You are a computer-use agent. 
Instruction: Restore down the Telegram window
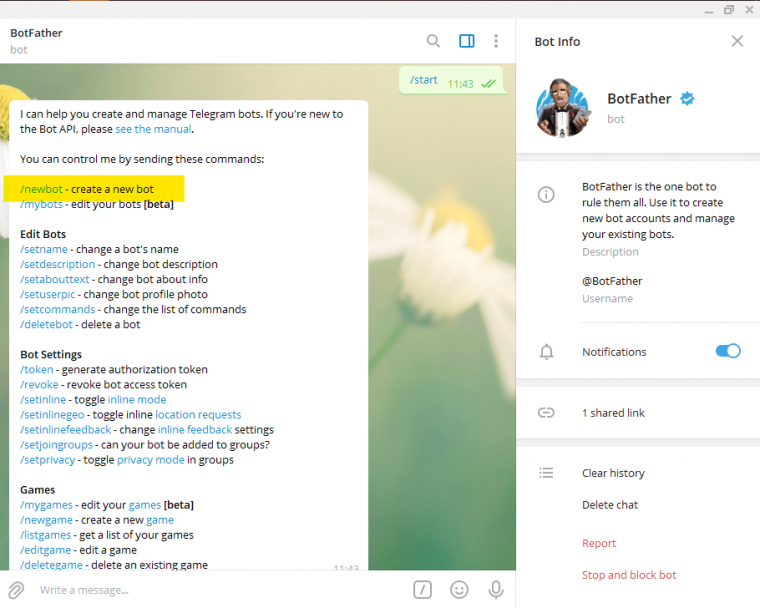[x=729, y=10]
